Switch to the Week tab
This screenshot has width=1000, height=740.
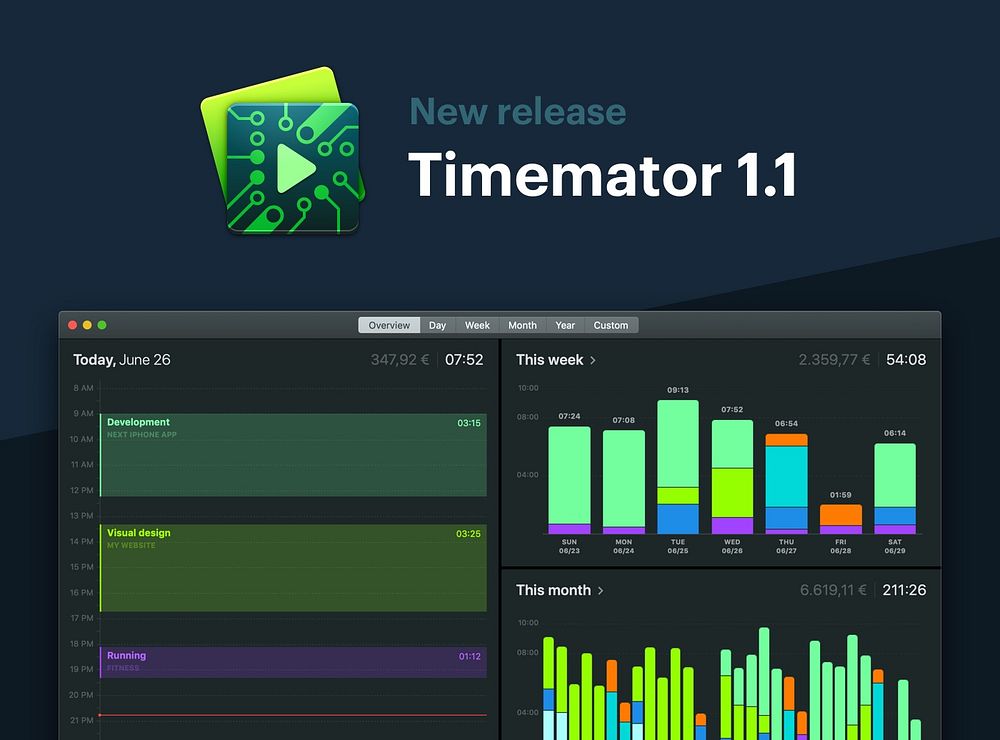(477, 325)
